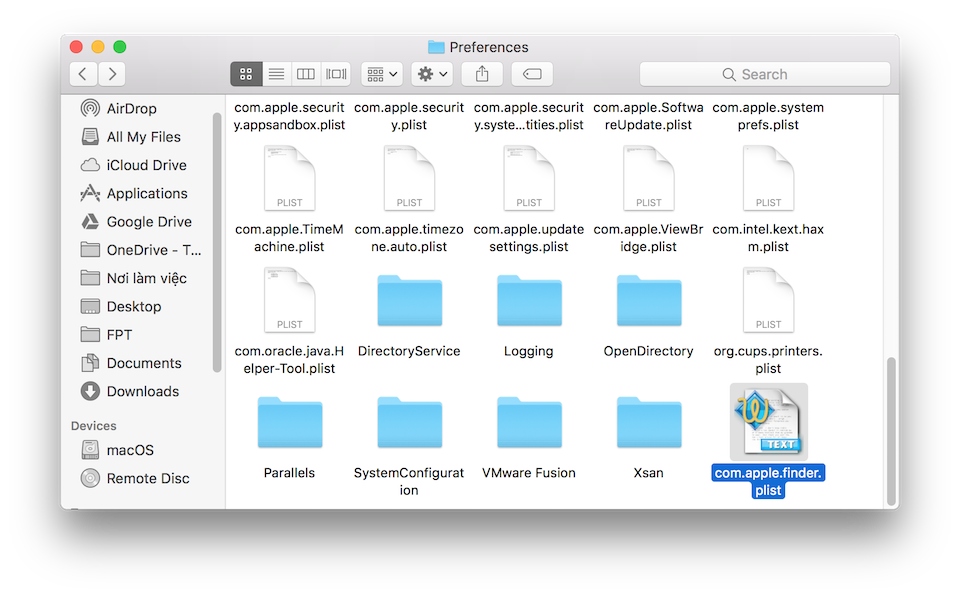Open the action gear menu
The image size is (960, 596).
pos(430,73)
